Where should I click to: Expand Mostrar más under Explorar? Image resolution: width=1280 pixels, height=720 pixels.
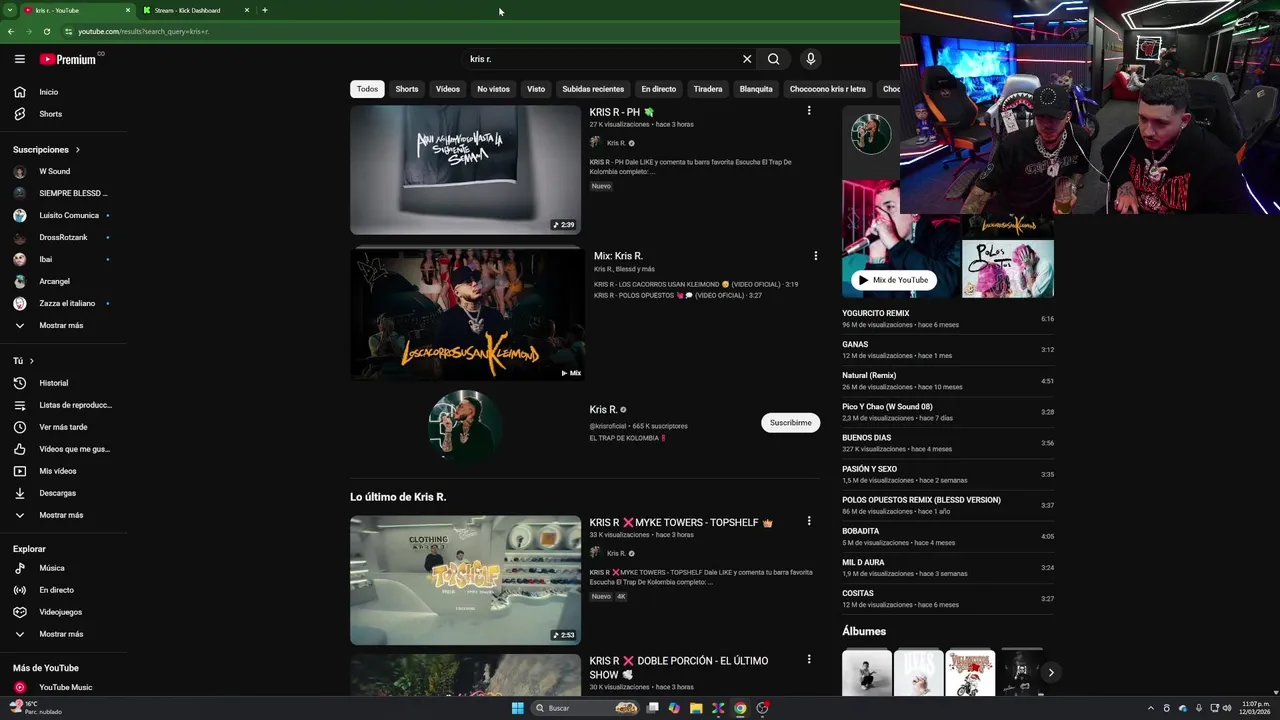(63, 634)
